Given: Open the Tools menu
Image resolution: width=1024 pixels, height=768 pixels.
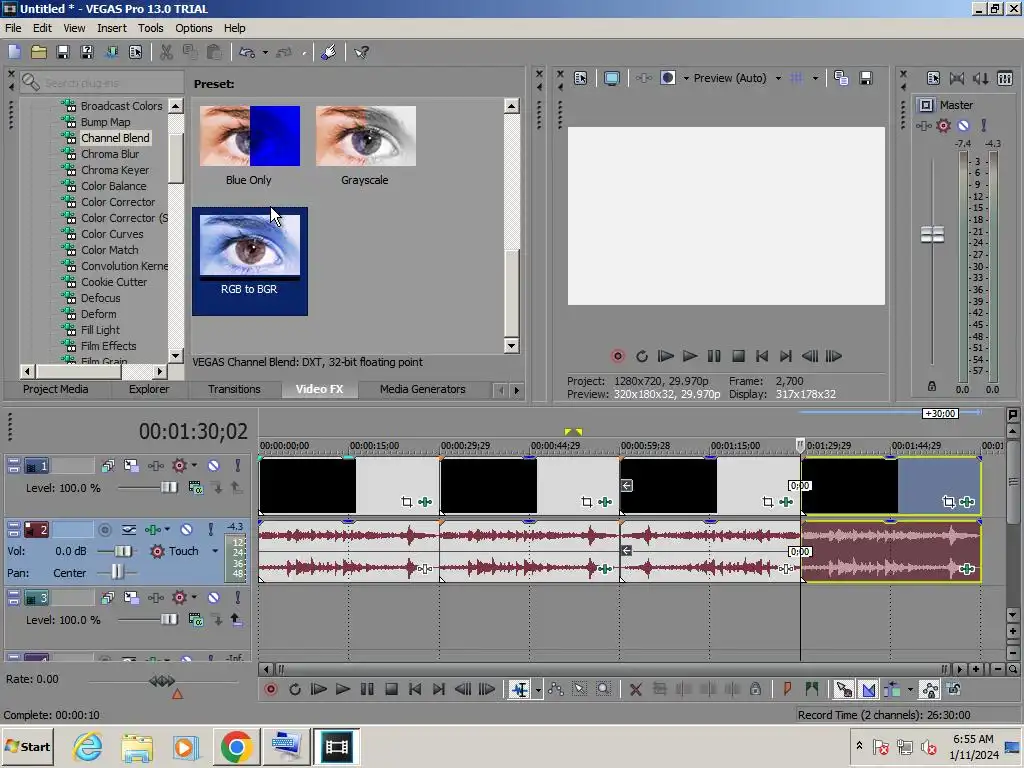Looking at the screenshot, I should 150,28.
